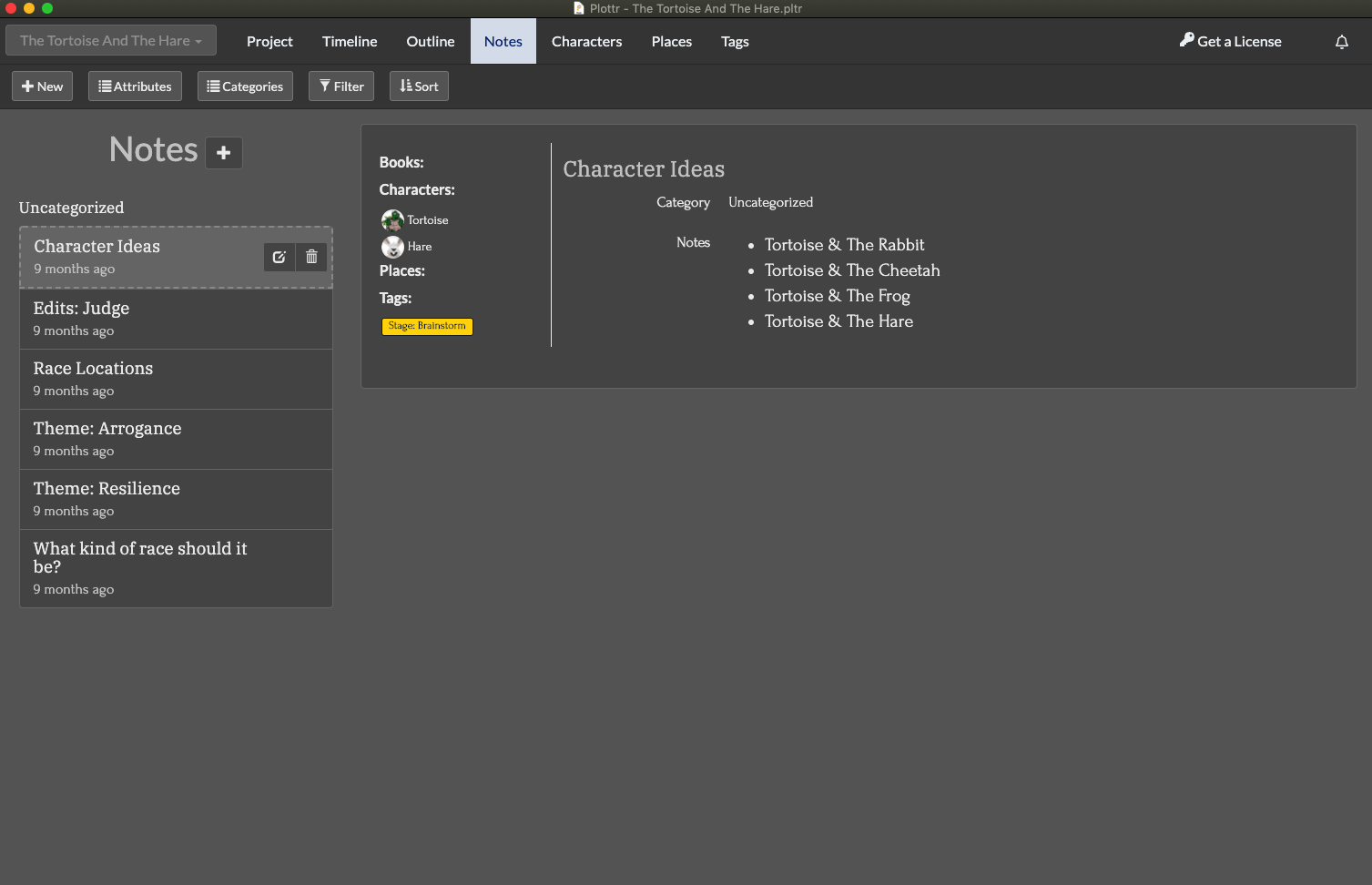The image size is (1372, 885).
Task: Open the Sort options
Action: point(418,86)
